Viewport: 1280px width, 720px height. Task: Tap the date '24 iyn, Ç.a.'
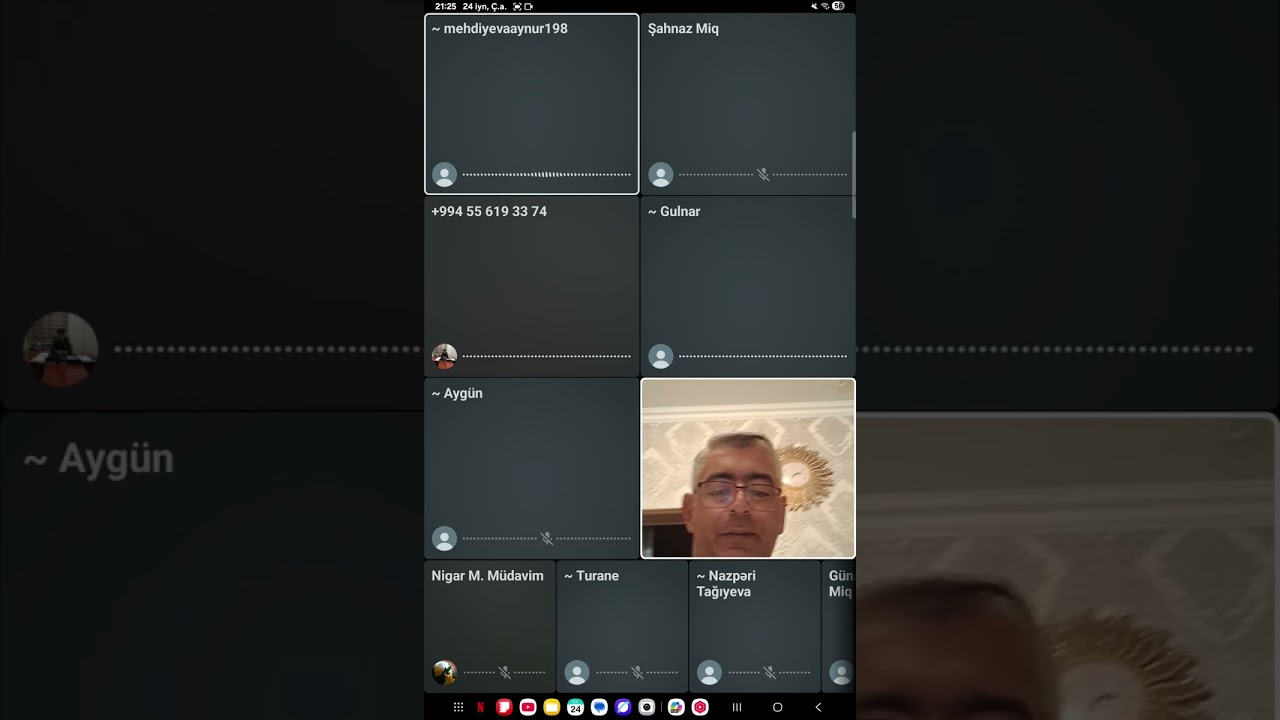[x=485, y=6]
